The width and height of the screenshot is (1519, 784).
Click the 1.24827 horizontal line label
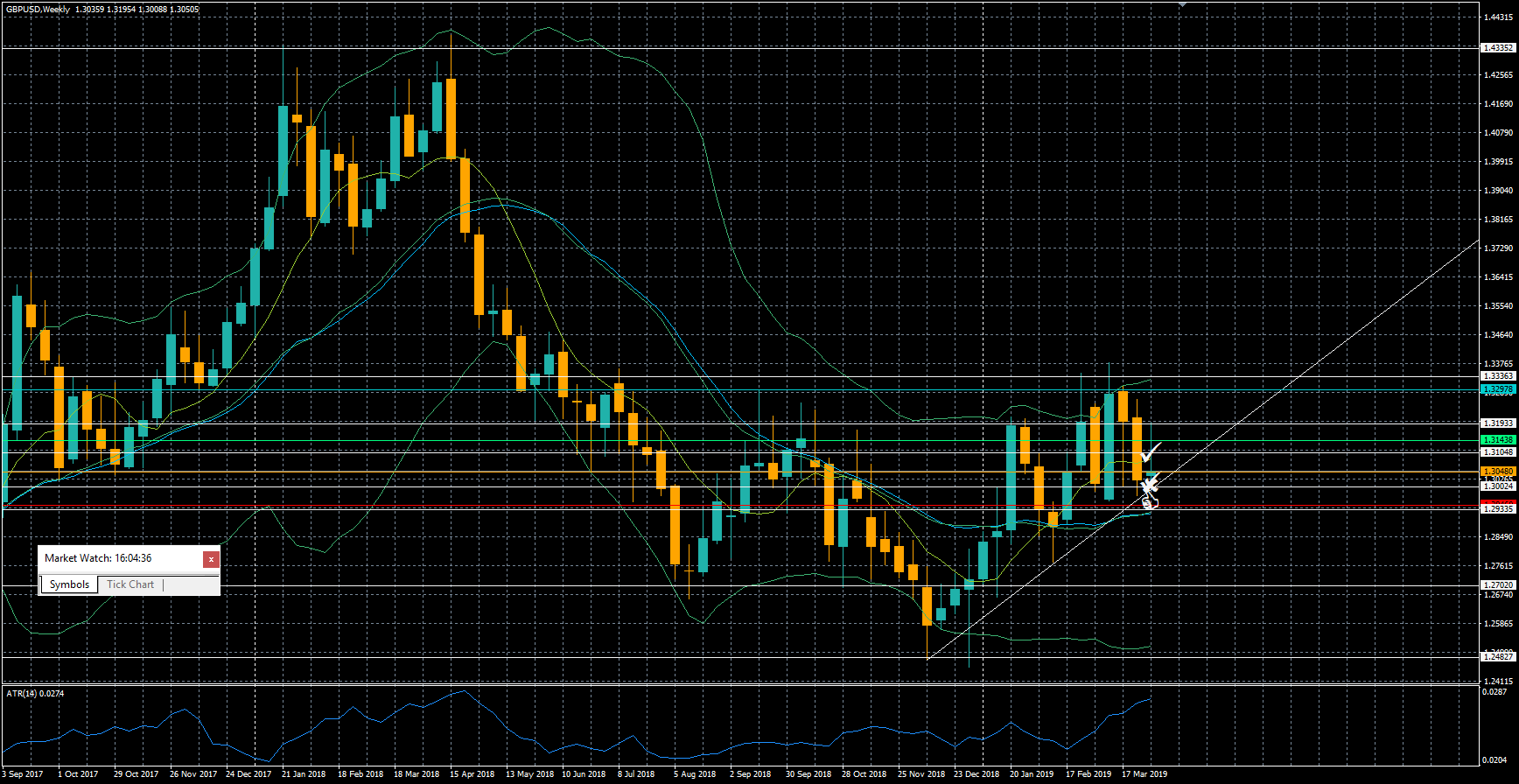pos(1497,655)
